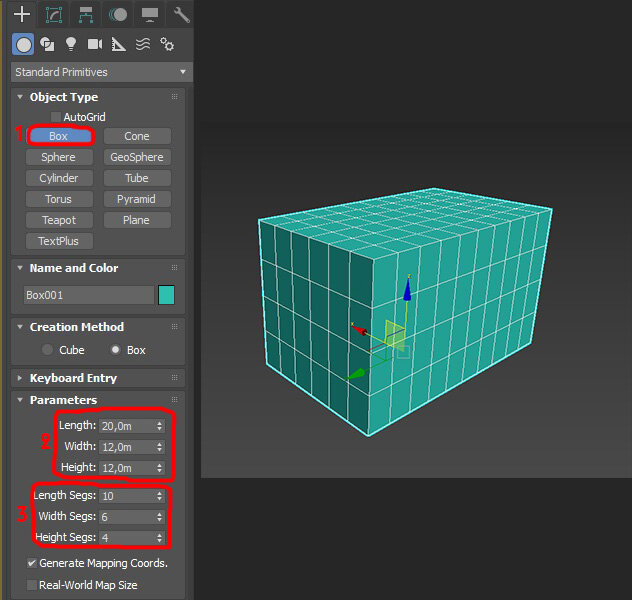
Task: Click the Plane primitive button
Action: 137,220
